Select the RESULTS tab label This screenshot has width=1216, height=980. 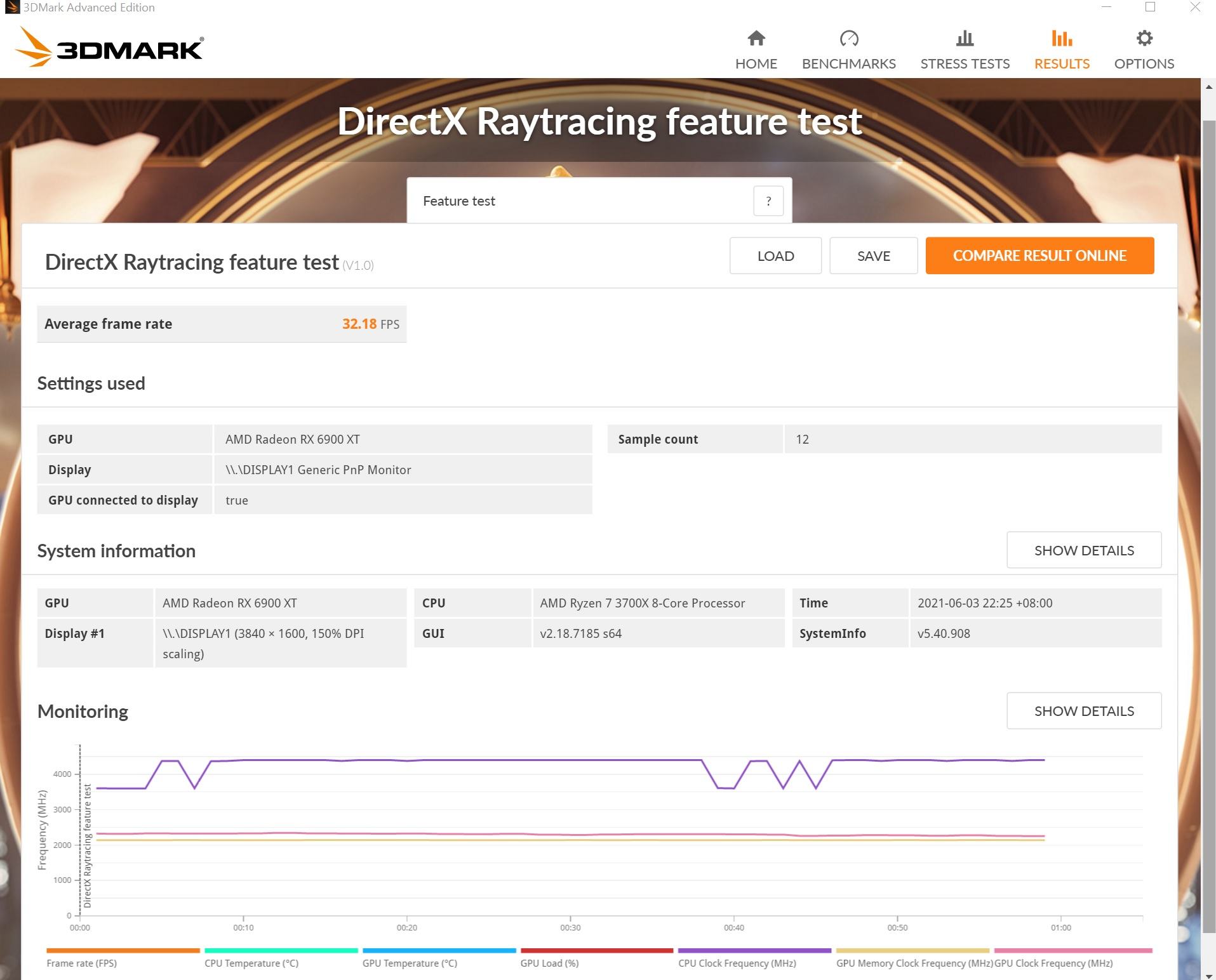[1062, 63]
